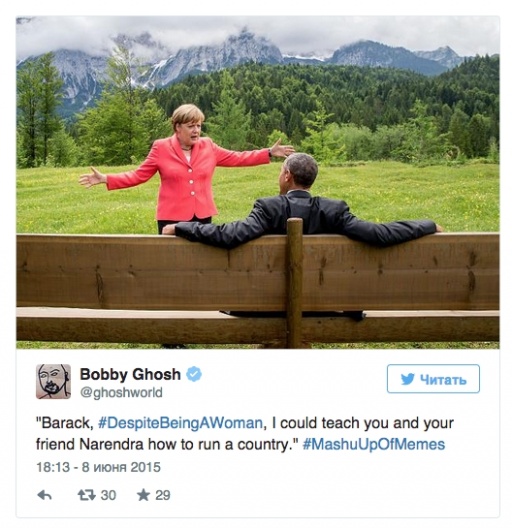Retweet using the retweet arrows icon
The image size is (512, 528).
coord(87,495)
